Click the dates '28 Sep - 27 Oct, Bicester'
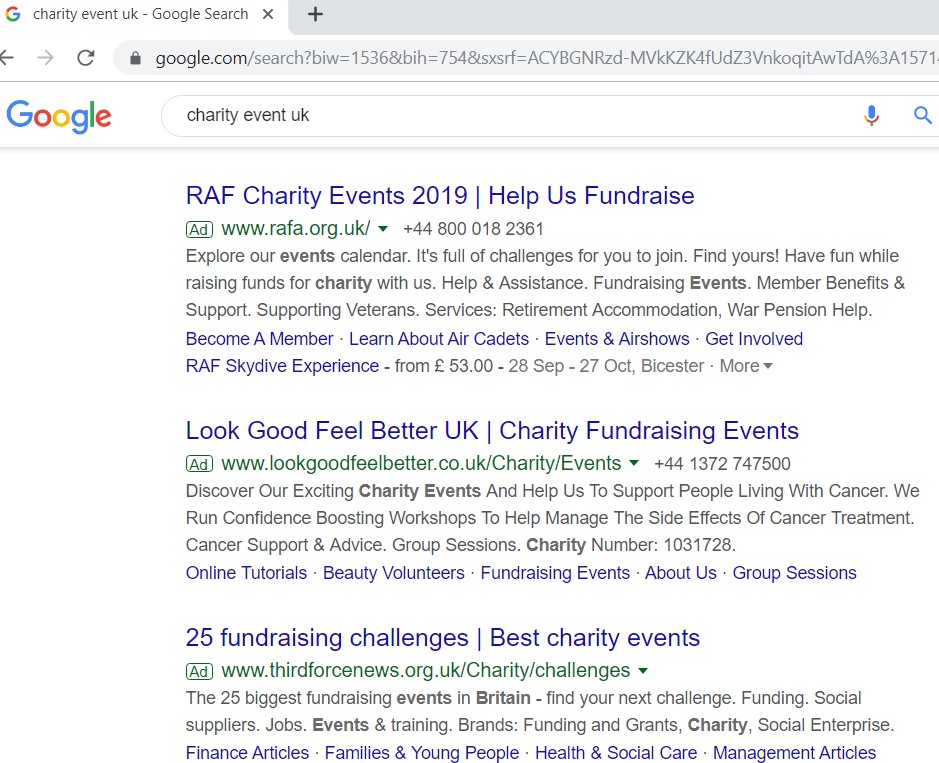Screen dimensions: 939x763 pos(606,366)
